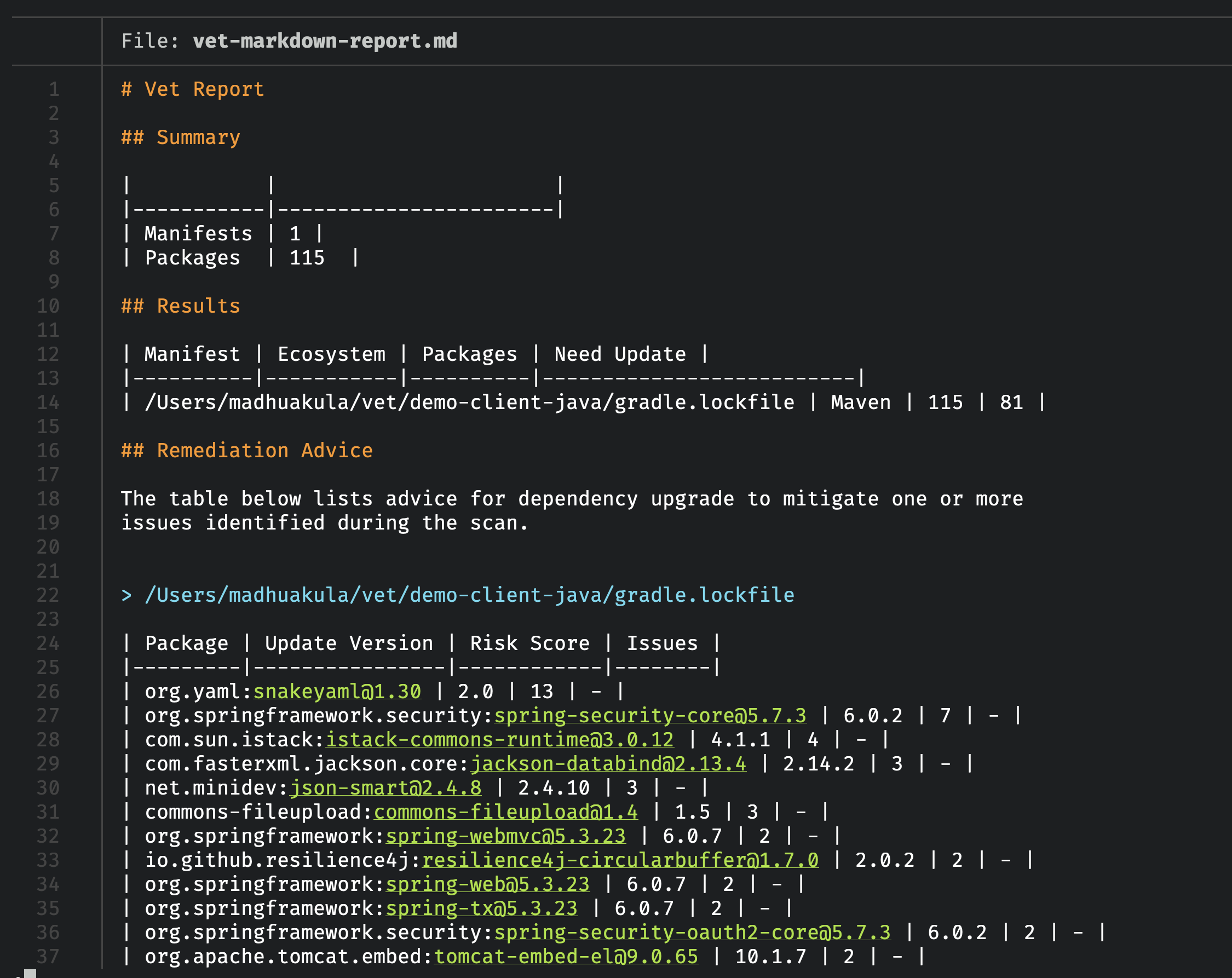Open the spring-security-core@5.7.3 link
This screenshot has height=978, width=1232.
tap(650, 716)
